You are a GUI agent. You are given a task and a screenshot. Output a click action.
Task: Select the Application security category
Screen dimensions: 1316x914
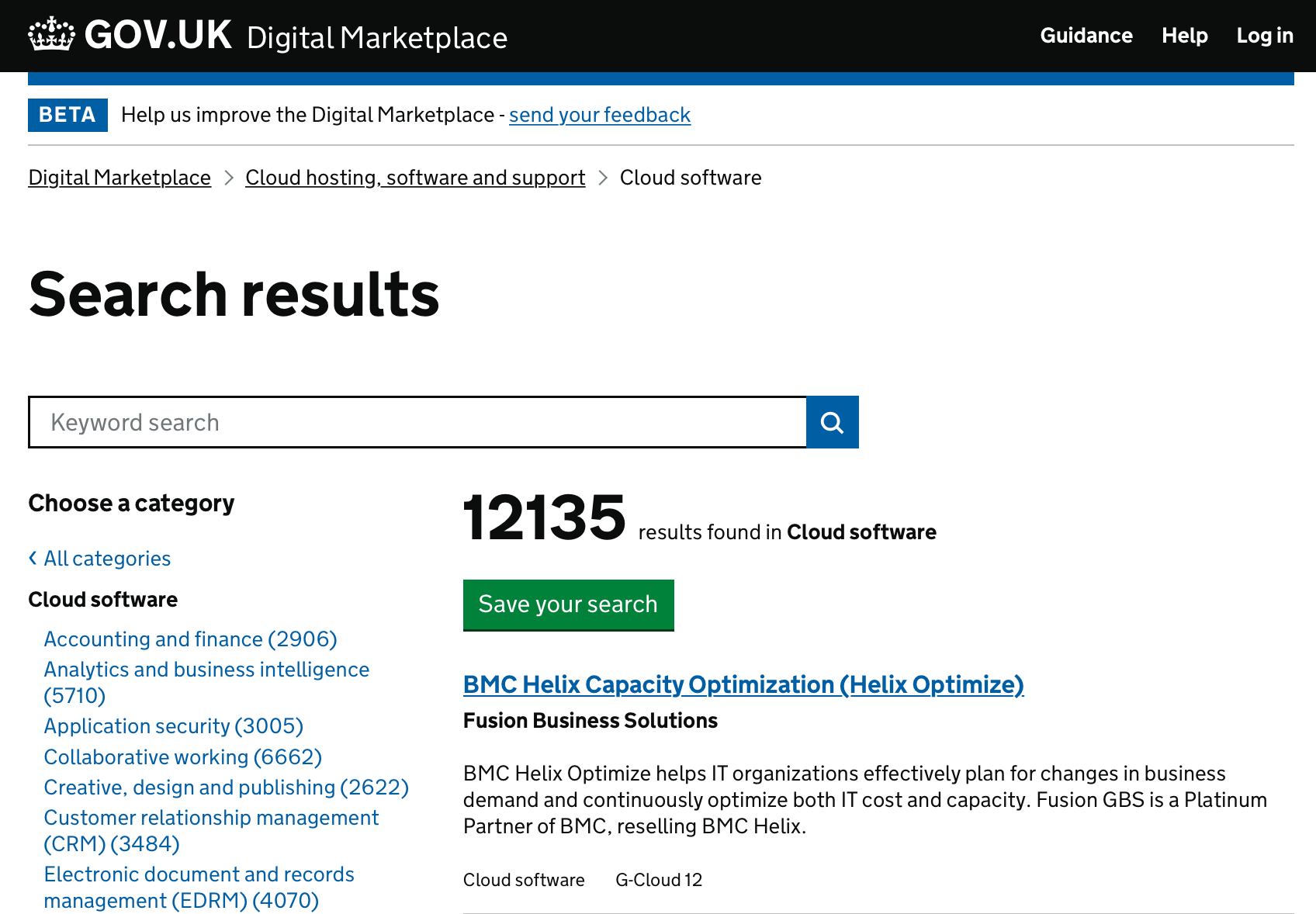tap(174, 726)
